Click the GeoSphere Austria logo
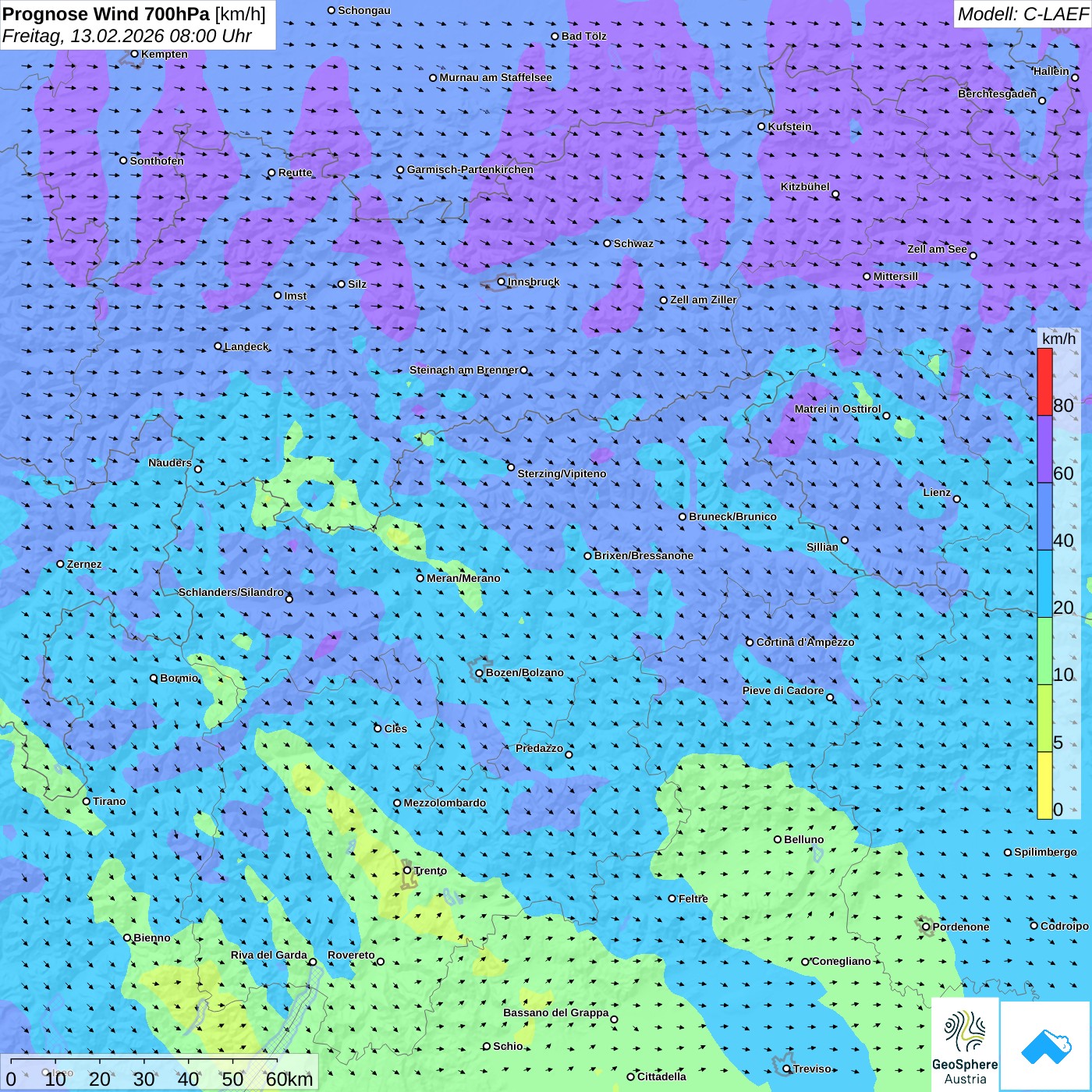Viewport: 1092px width, 1092px height. click(x=965, y=1045)
